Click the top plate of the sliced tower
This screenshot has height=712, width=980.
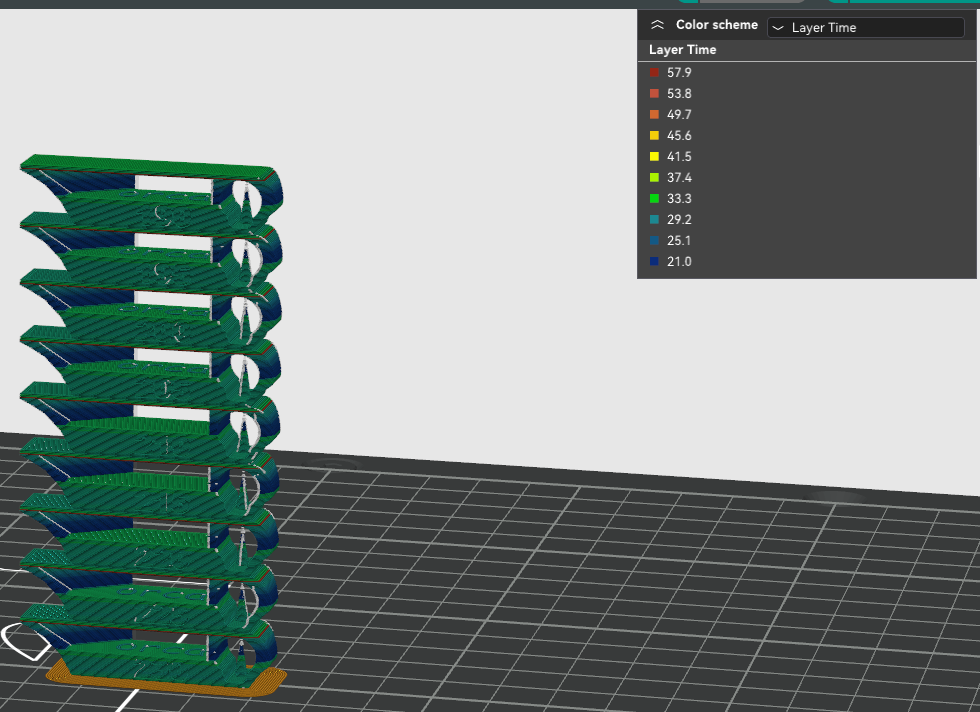pyautogui.click(x=147, y=166)
